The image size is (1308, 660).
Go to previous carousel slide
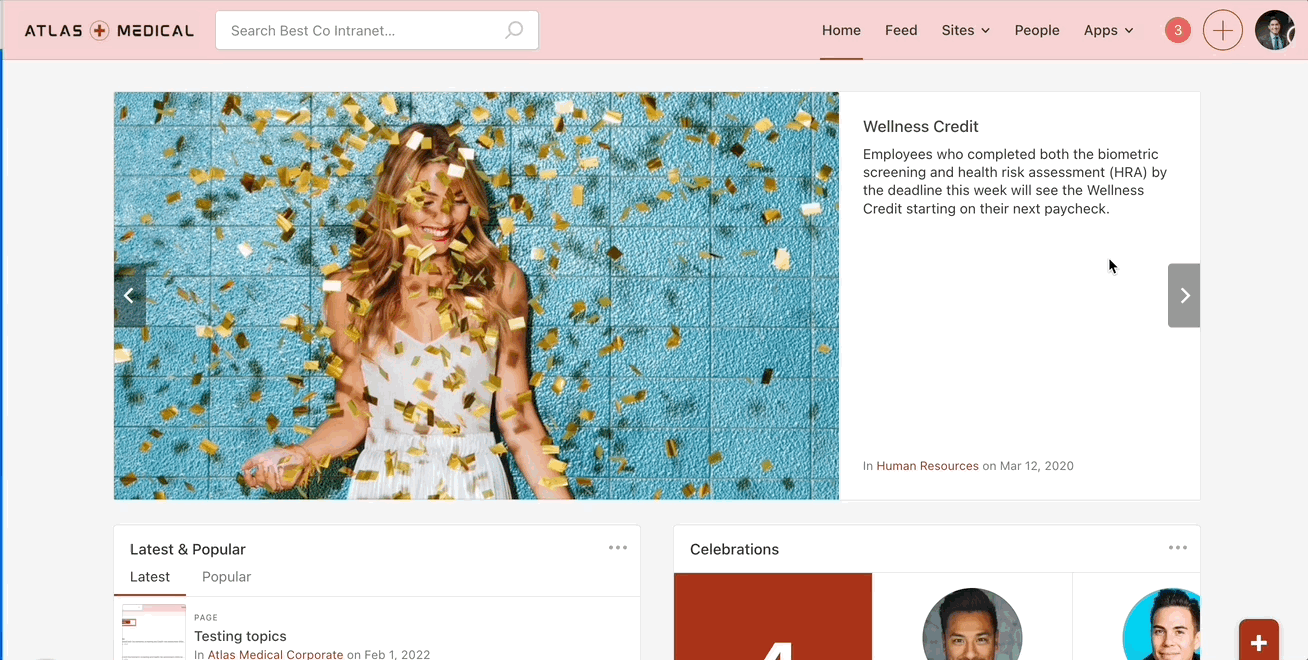129,295
